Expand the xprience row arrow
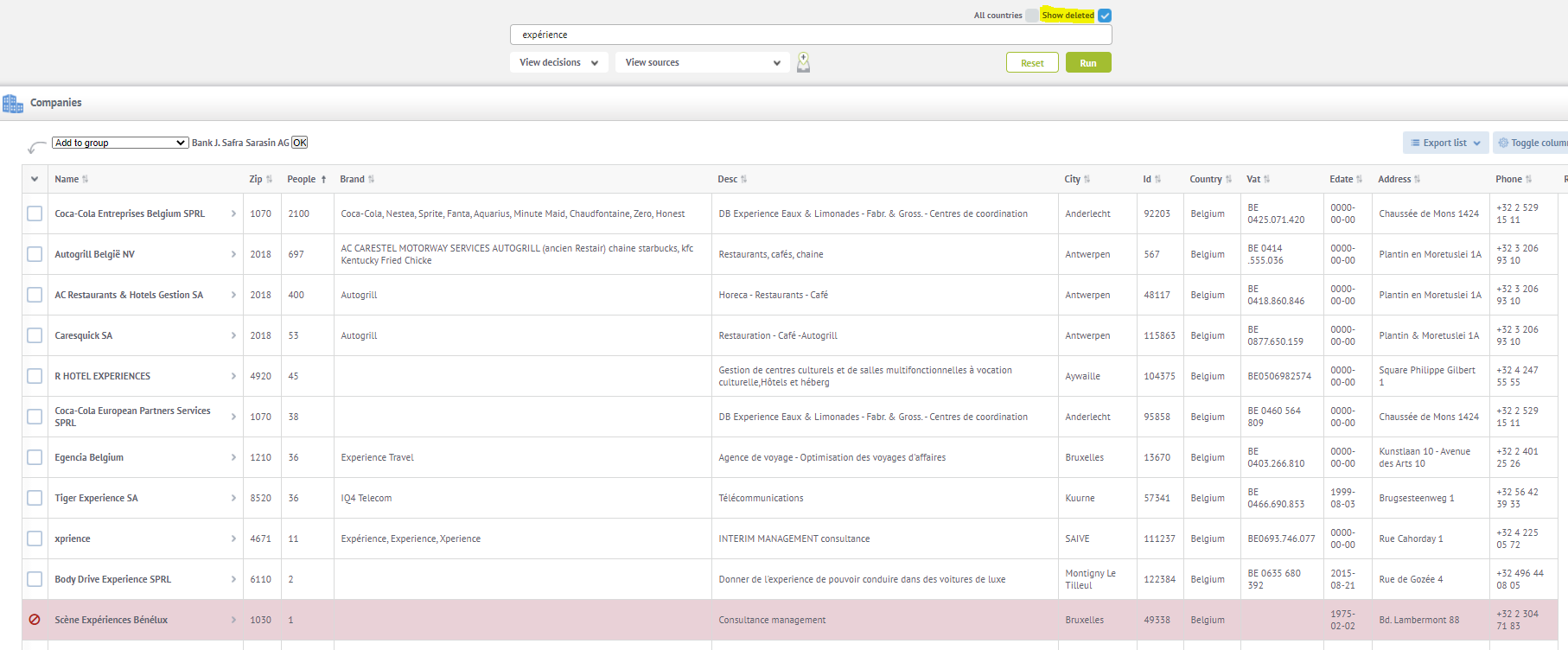This screenshot has height=650, width=1568. (x=233, y=538)
